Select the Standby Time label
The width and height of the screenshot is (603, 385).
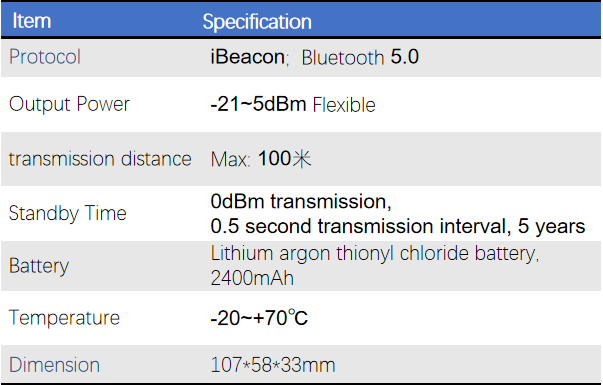pyautogui.click(x=68, y=213)
